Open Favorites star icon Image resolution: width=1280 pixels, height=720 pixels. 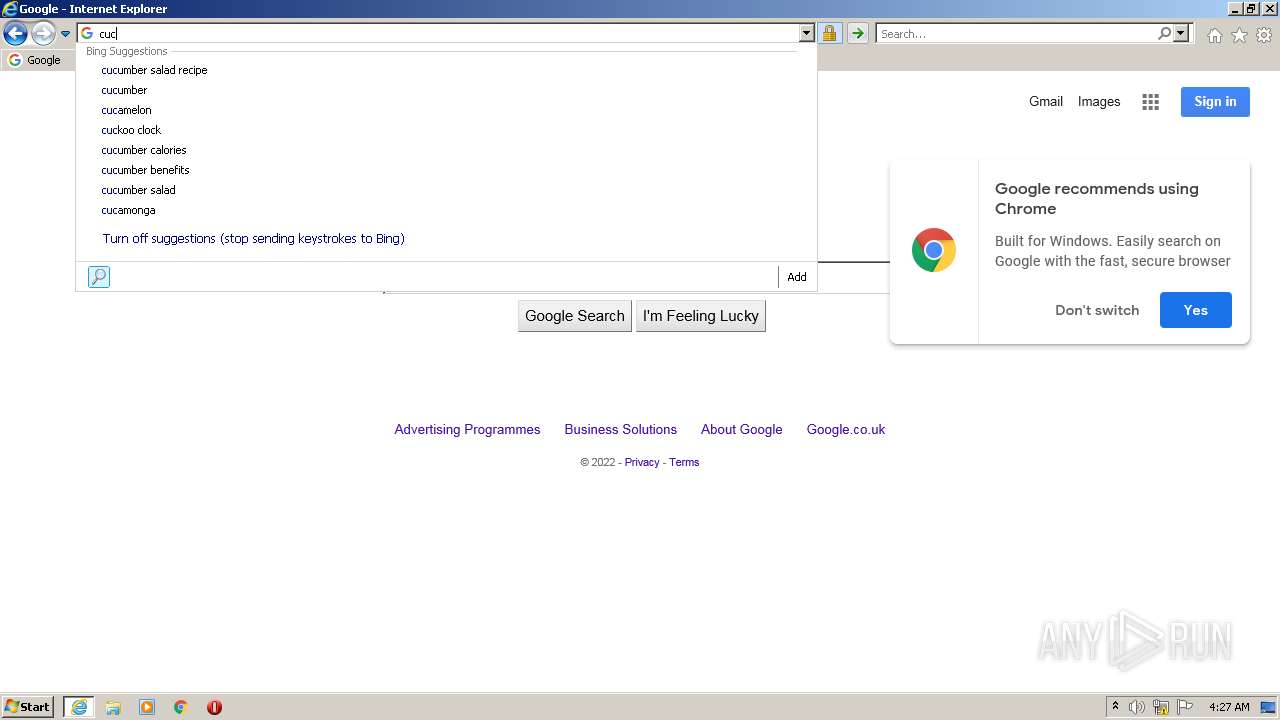(x=1239, y=35)
